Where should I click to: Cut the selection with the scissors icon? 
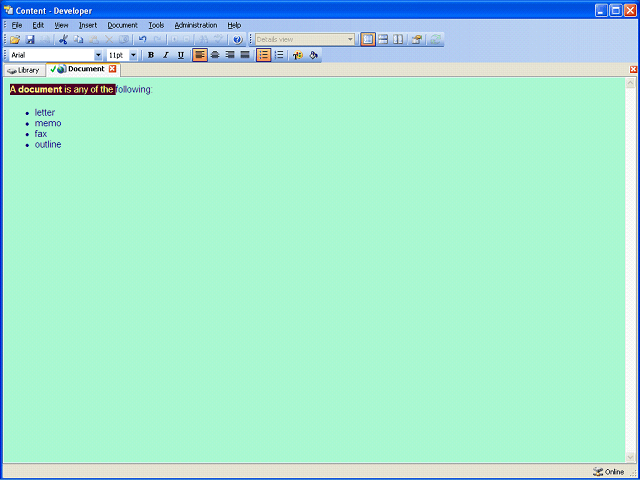tap(63, 40)
